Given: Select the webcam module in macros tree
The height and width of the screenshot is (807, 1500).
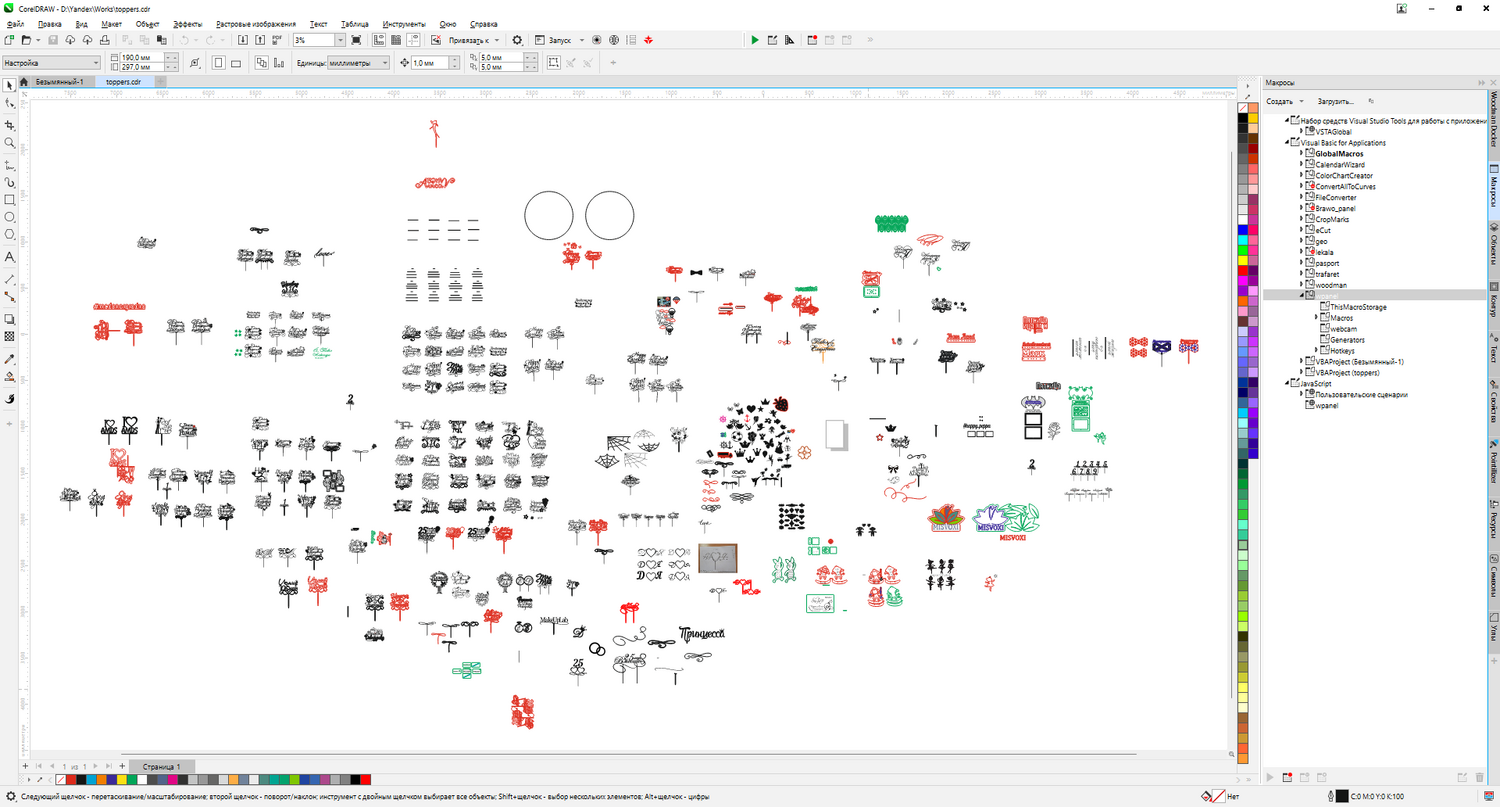Looking at the screenshot, I should click(x=1343, y=329).
